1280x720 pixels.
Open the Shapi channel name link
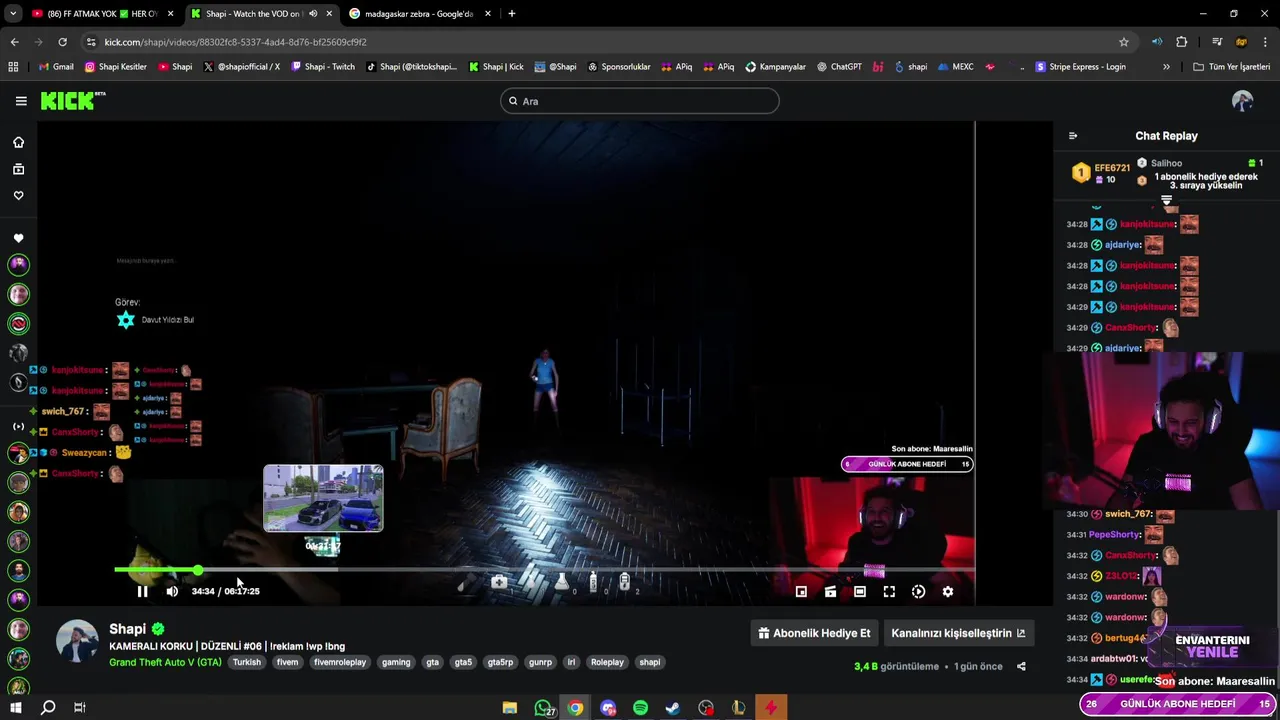pos(127,629)
